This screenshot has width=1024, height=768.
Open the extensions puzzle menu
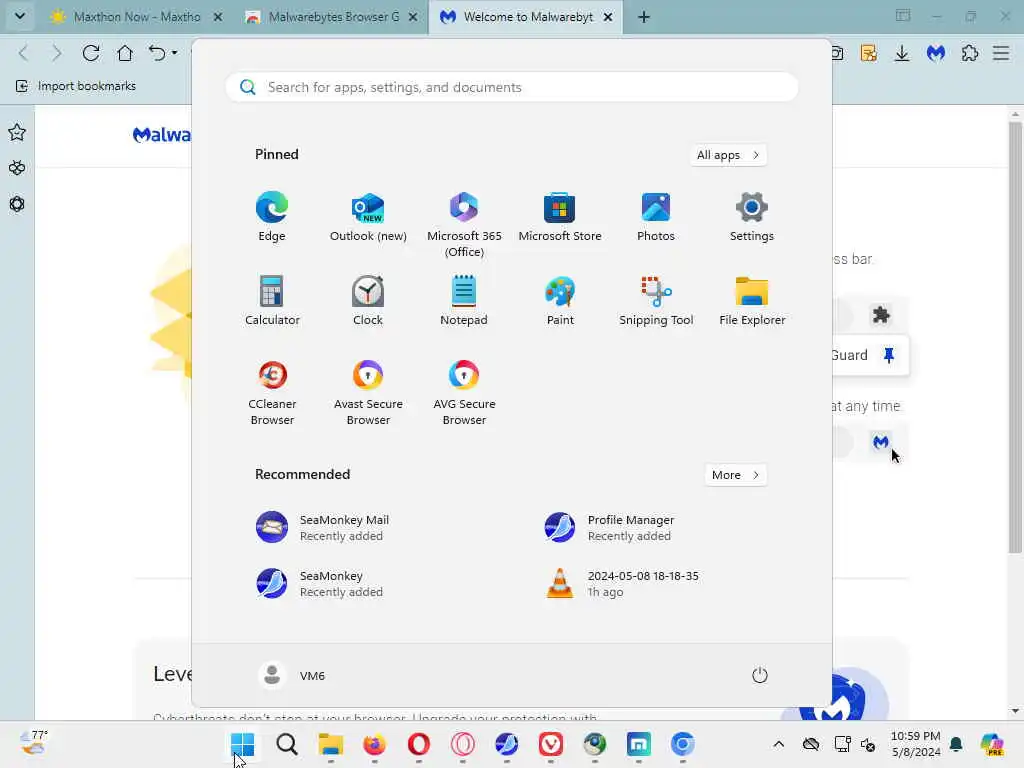(970, 53)
